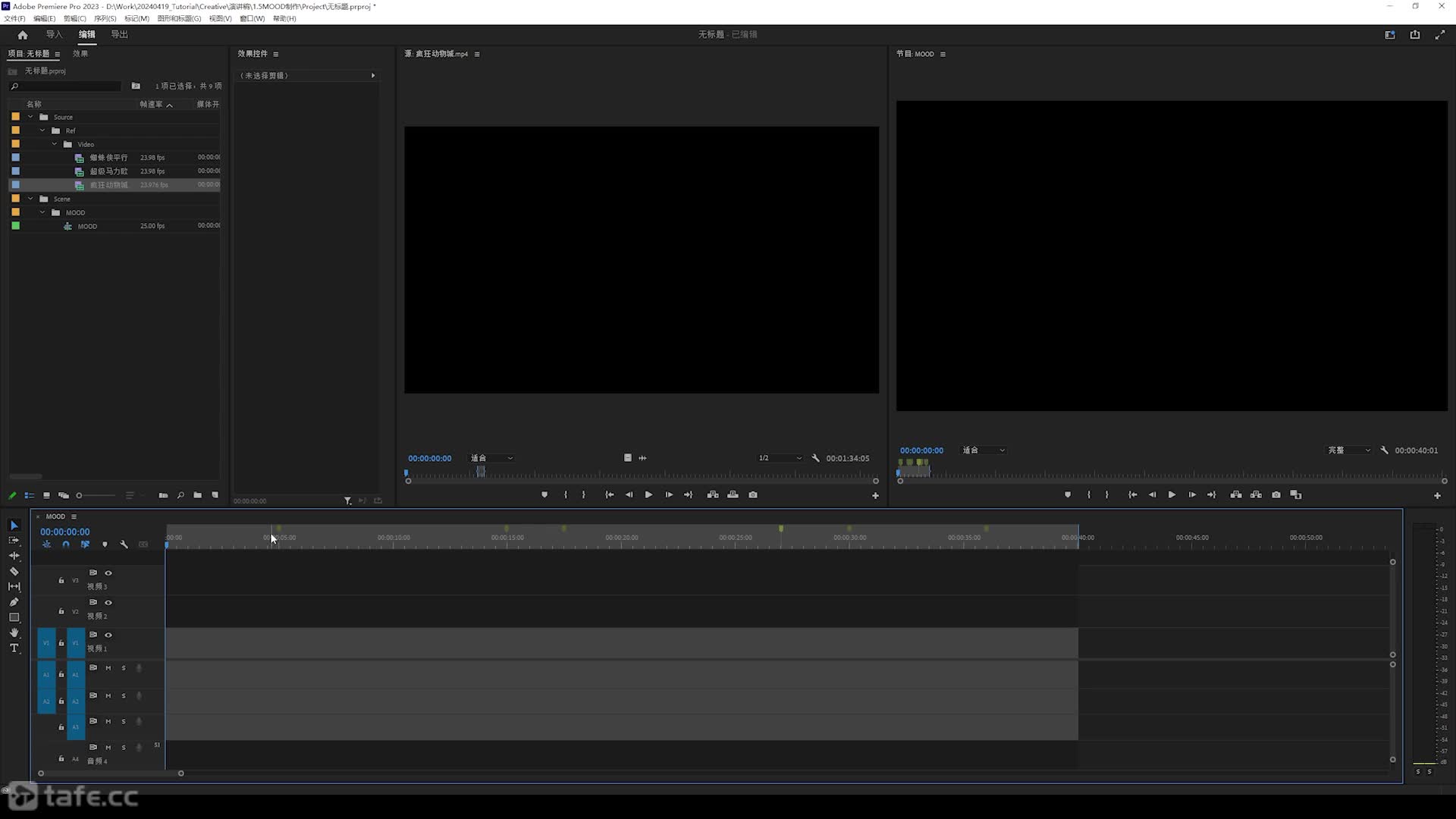
Task: Step back one frame in program monitor
Action: [x=1152, y=494]
